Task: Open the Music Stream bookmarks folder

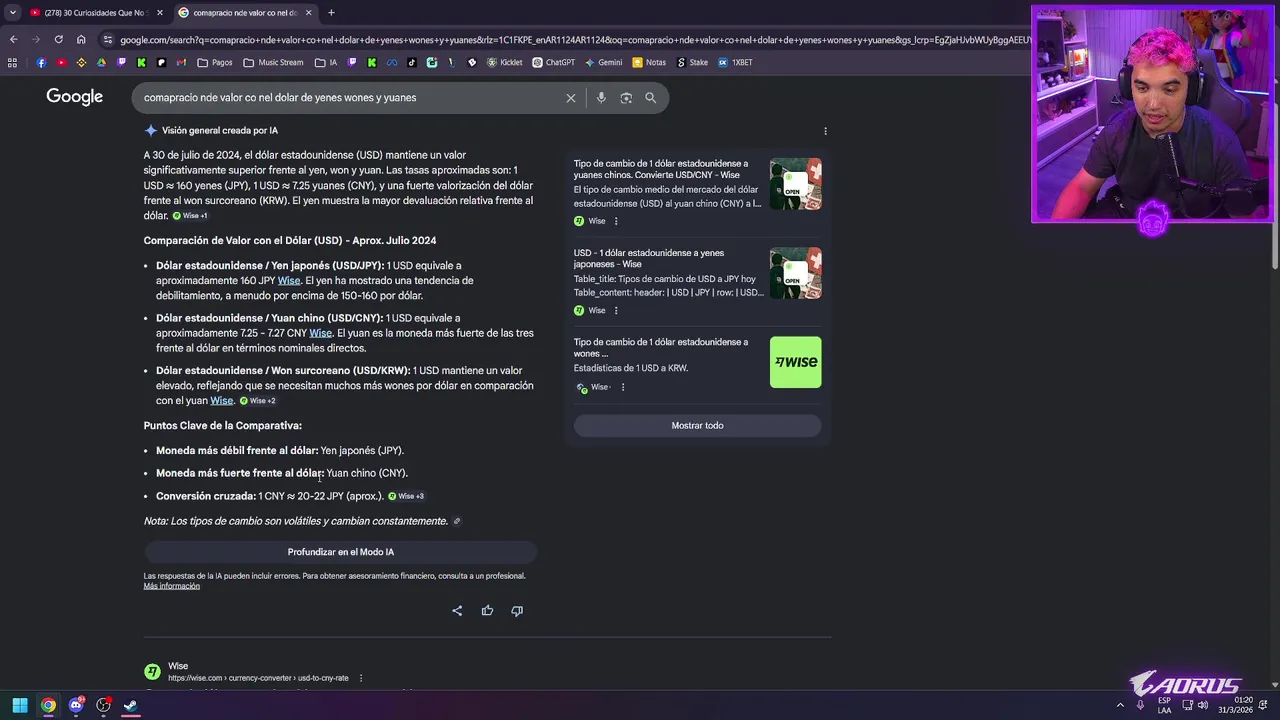Action: [273, 62]
